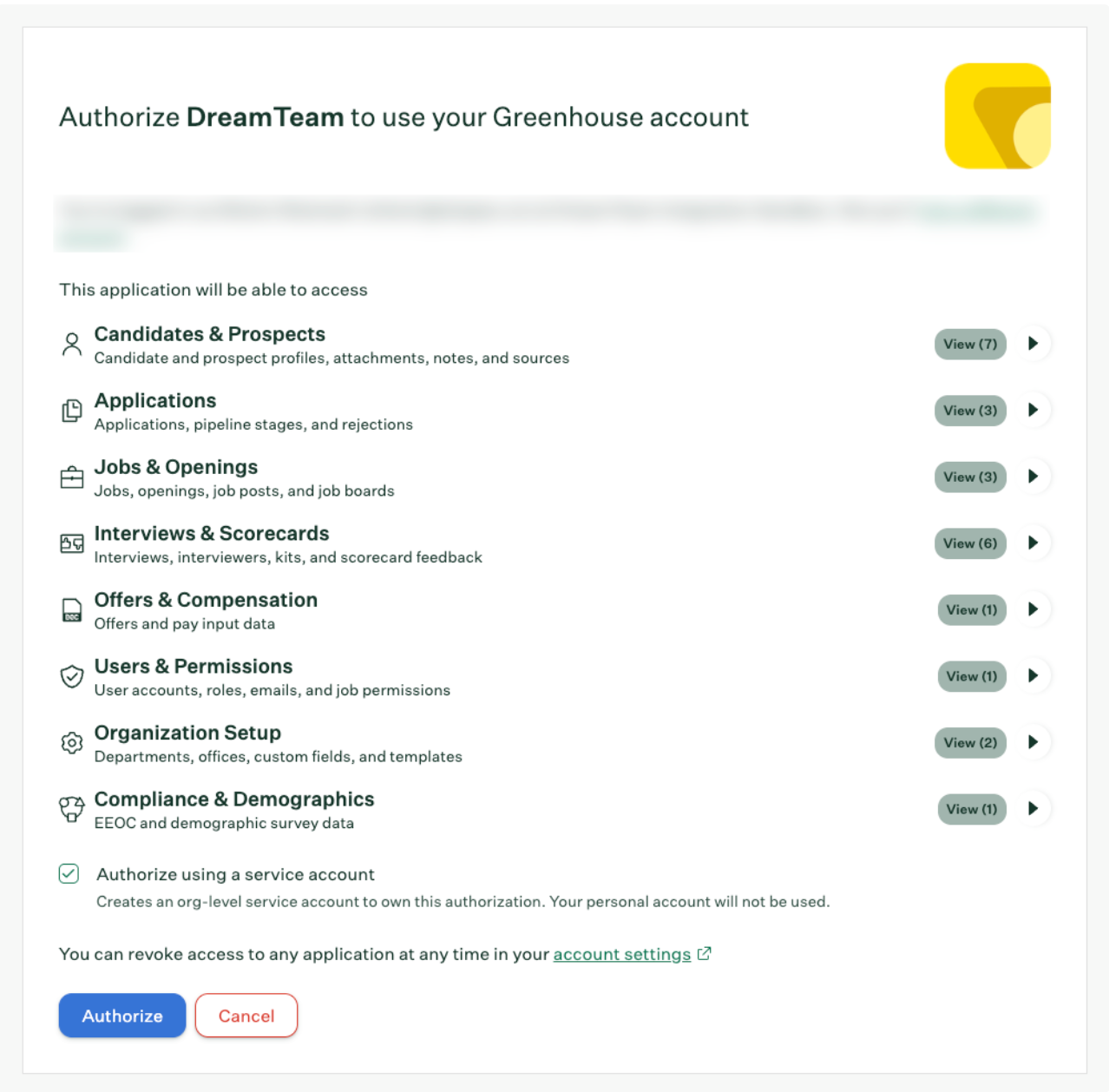Click the Offers & Compensation document icon
This screenshot has width=1109, height=1092.
(x=72, y=610)
